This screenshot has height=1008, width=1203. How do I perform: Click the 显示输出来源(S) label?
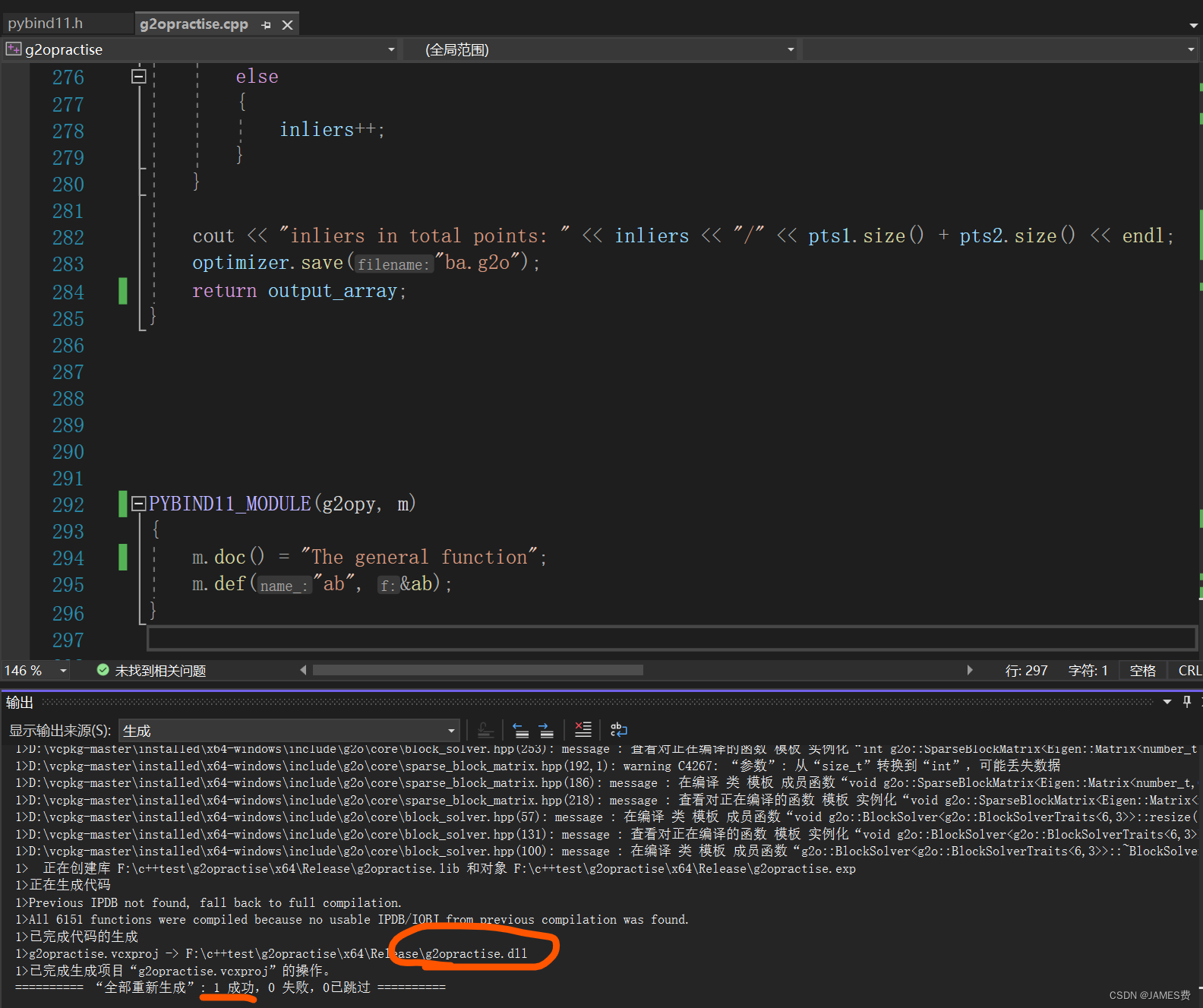click(60, 731)
